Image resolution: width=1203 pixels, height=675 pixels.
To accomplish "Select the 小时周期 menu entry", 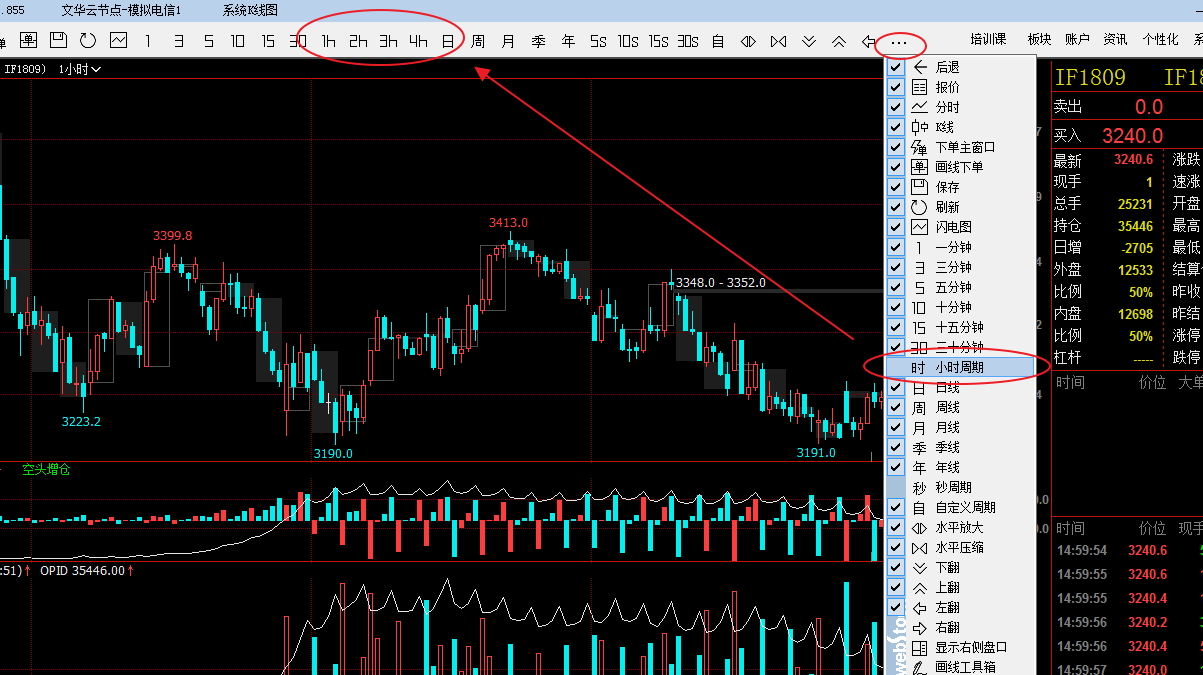I will (x=958, y=367).
